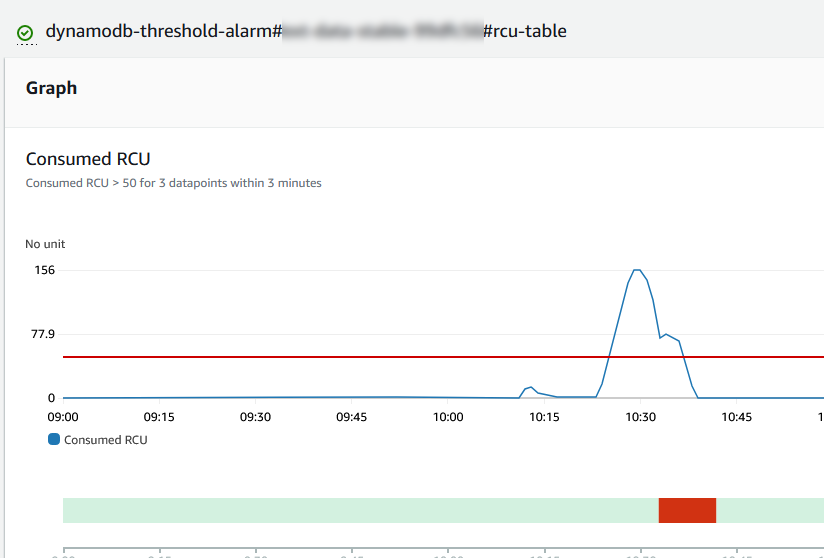Toggle the Consumed RCU legend color swatch

pos(54,439)
